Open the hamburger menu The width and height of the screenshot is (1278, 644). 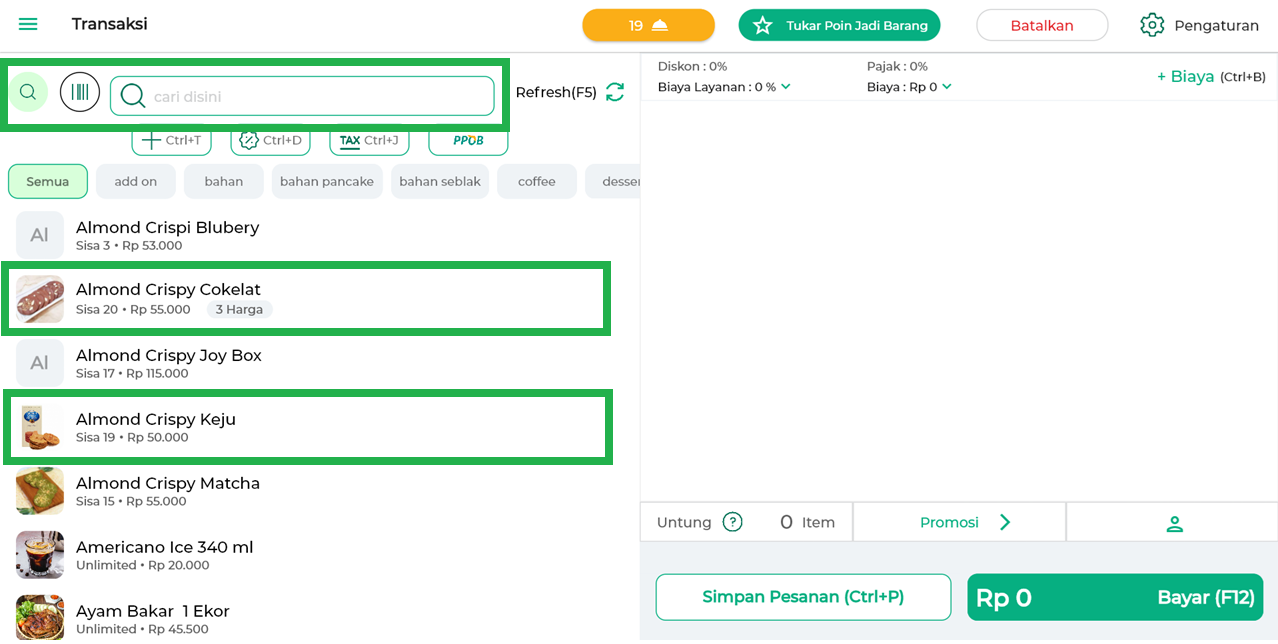click(28, 24)
